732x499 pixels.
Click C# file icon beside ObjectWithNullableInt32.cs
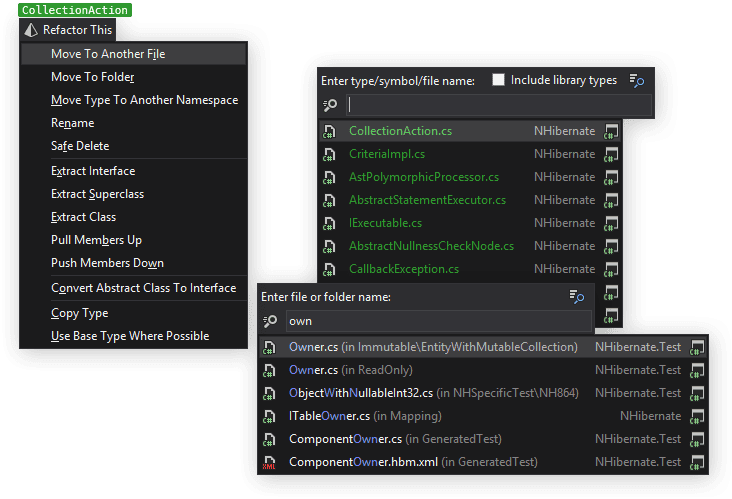269,394
